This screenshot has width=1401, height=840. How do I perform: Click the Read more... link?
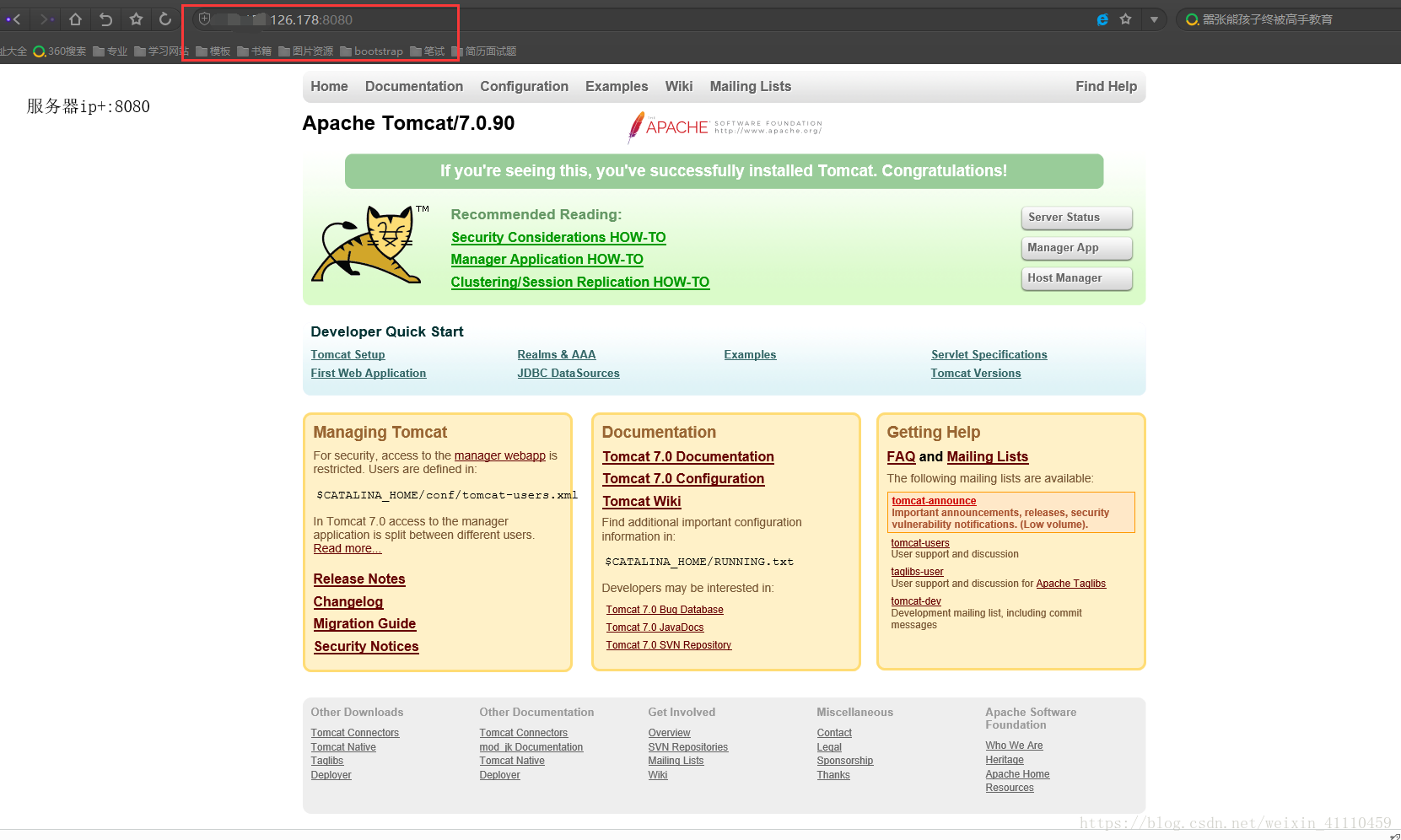point(348,548)
